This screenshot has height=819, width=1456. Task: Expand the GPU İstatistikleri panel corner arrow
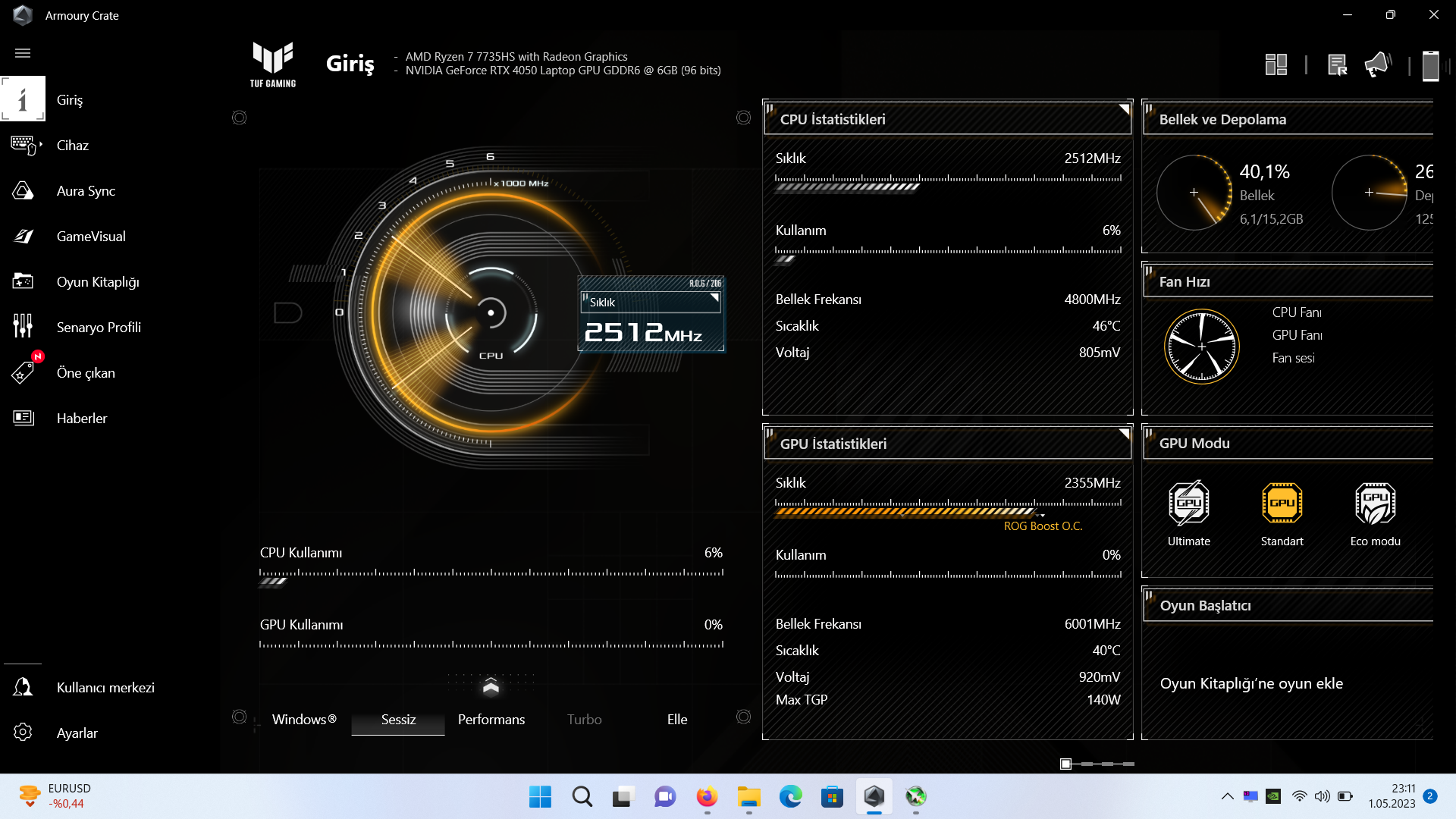click(1124, 434)
